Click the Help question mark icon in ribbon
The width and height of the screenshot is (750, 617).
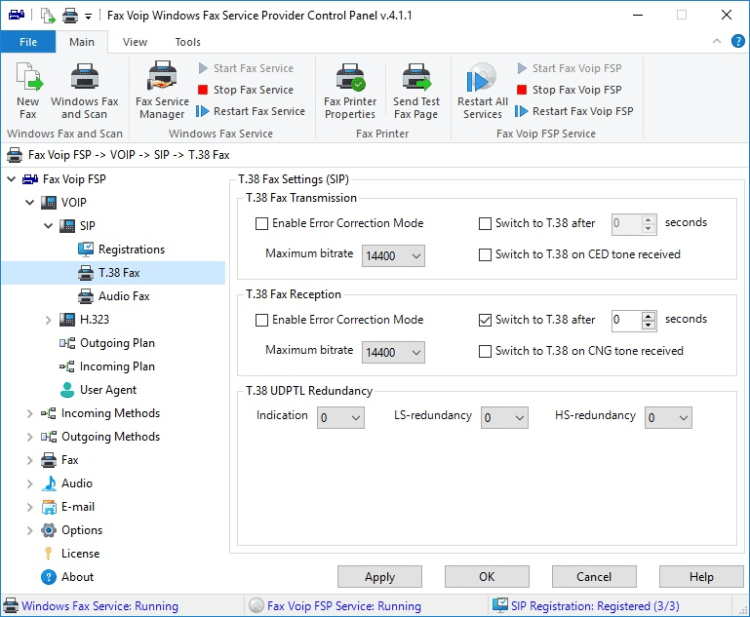[738, 41]
